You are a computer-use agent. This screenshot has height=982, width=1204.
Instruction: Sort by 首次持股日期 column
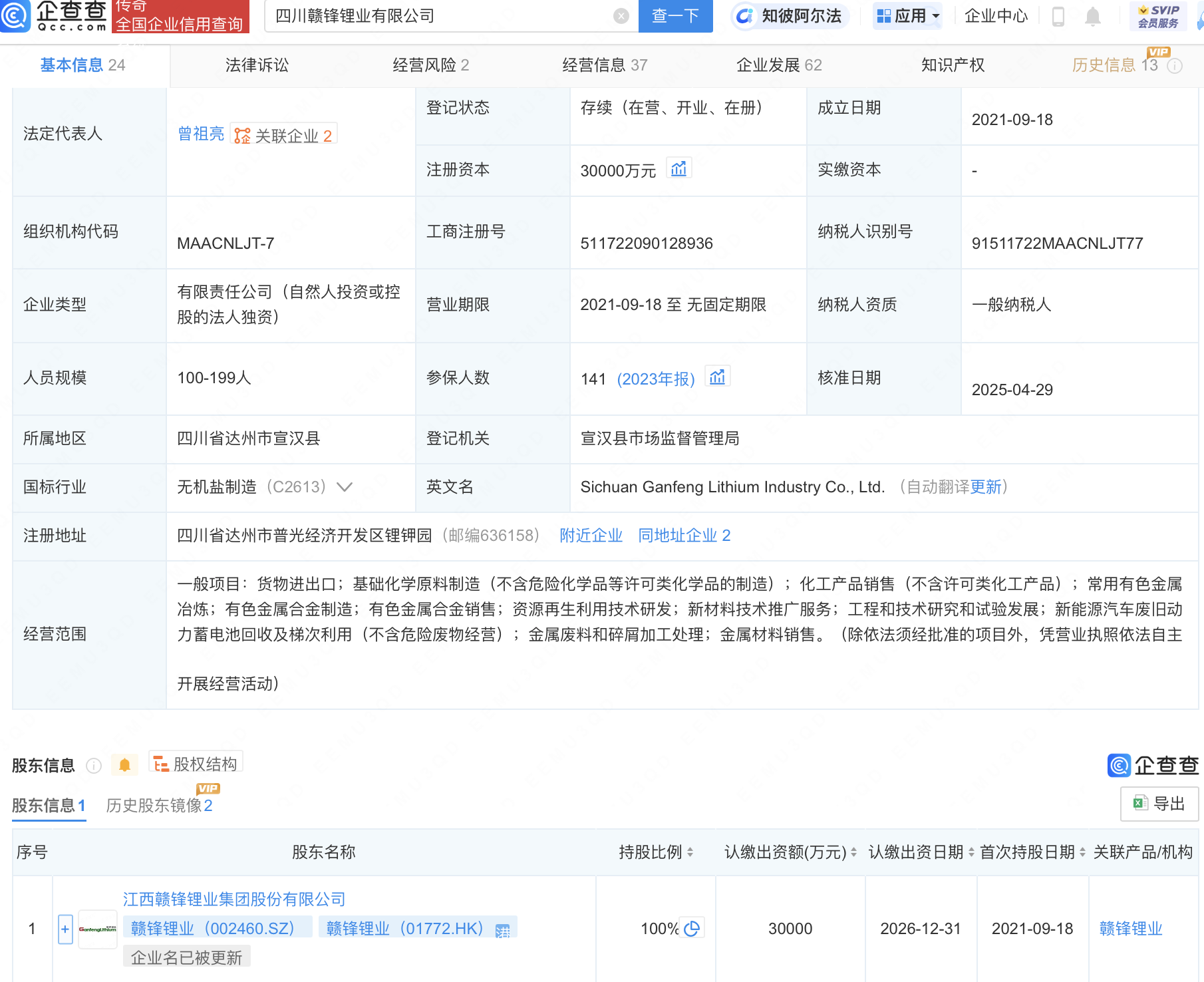(1082, 852)
